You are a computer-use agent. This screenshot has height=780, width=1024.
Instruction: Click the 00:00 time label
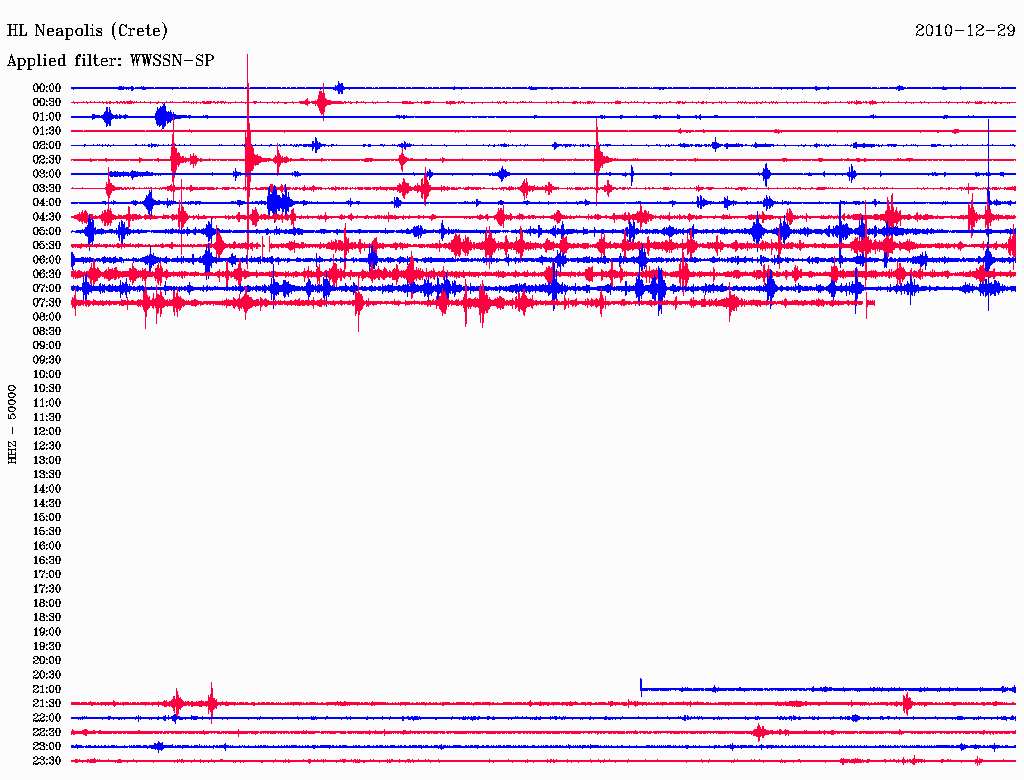point(47,88)
